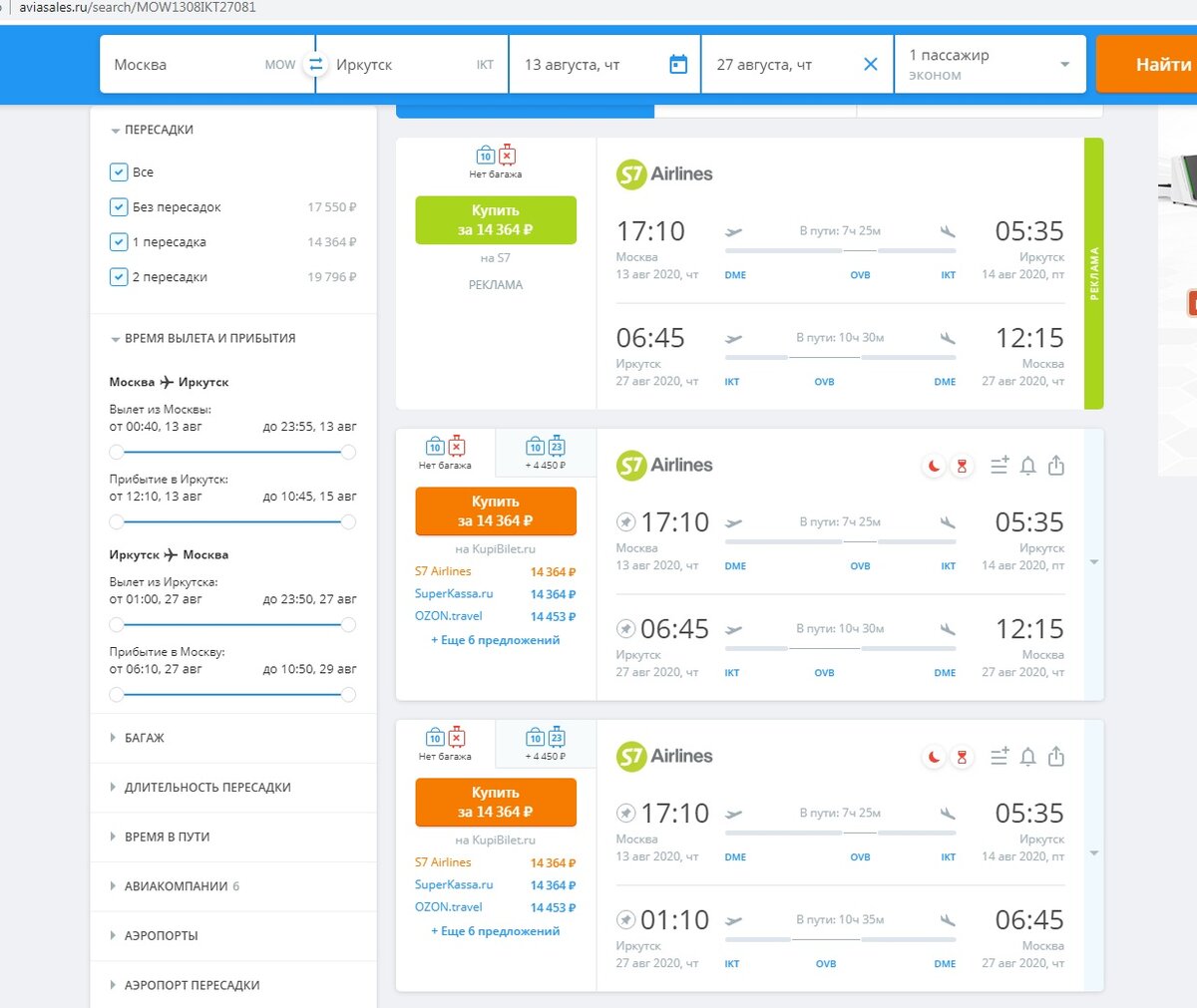Collapse the ПЕРЕСАДКИ filter section
This screenshot has height=1008, width=1197.
(x=152, y=130)
